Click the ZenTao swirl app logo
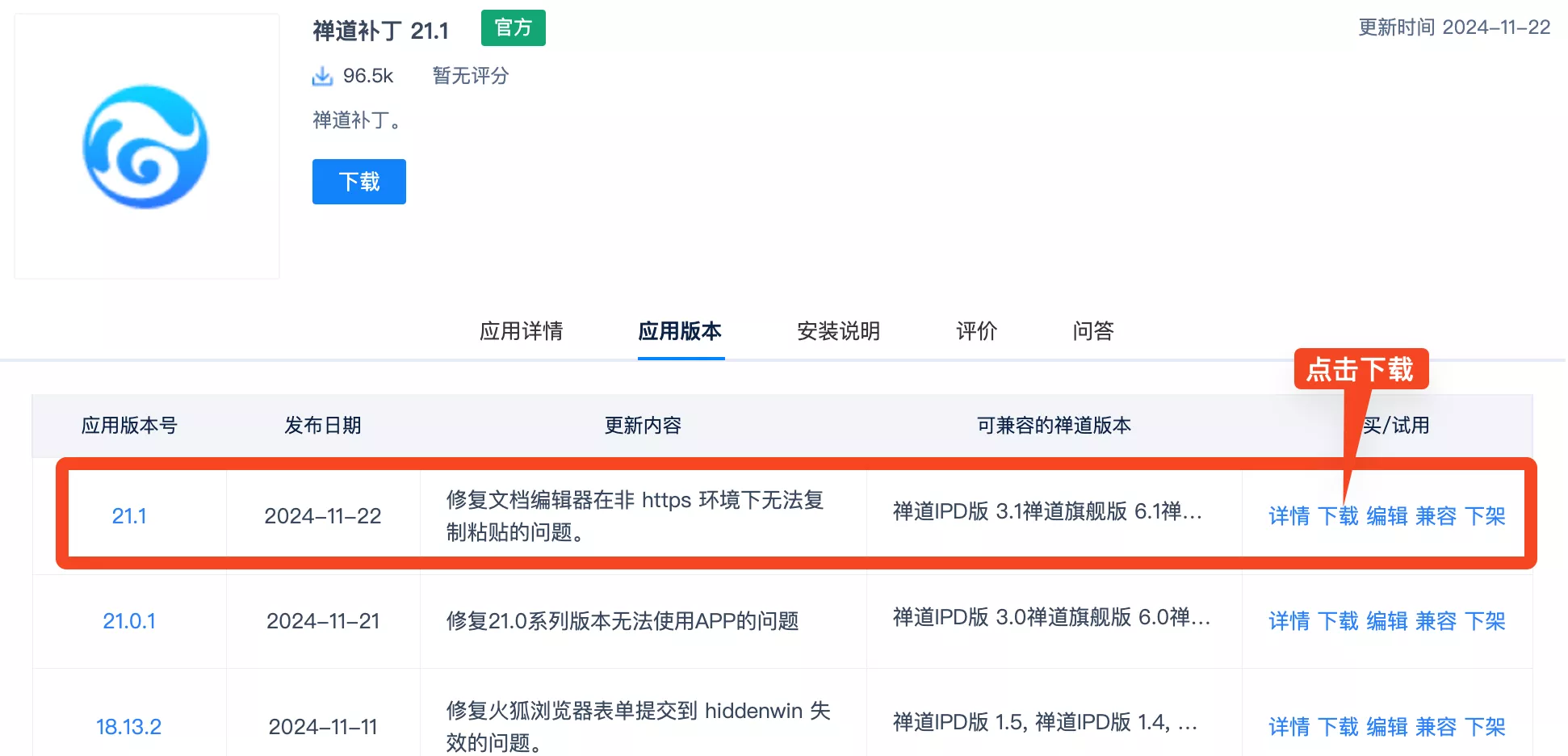The width and height of the screenshot is (1568, 756). click(x=146, y=146)
